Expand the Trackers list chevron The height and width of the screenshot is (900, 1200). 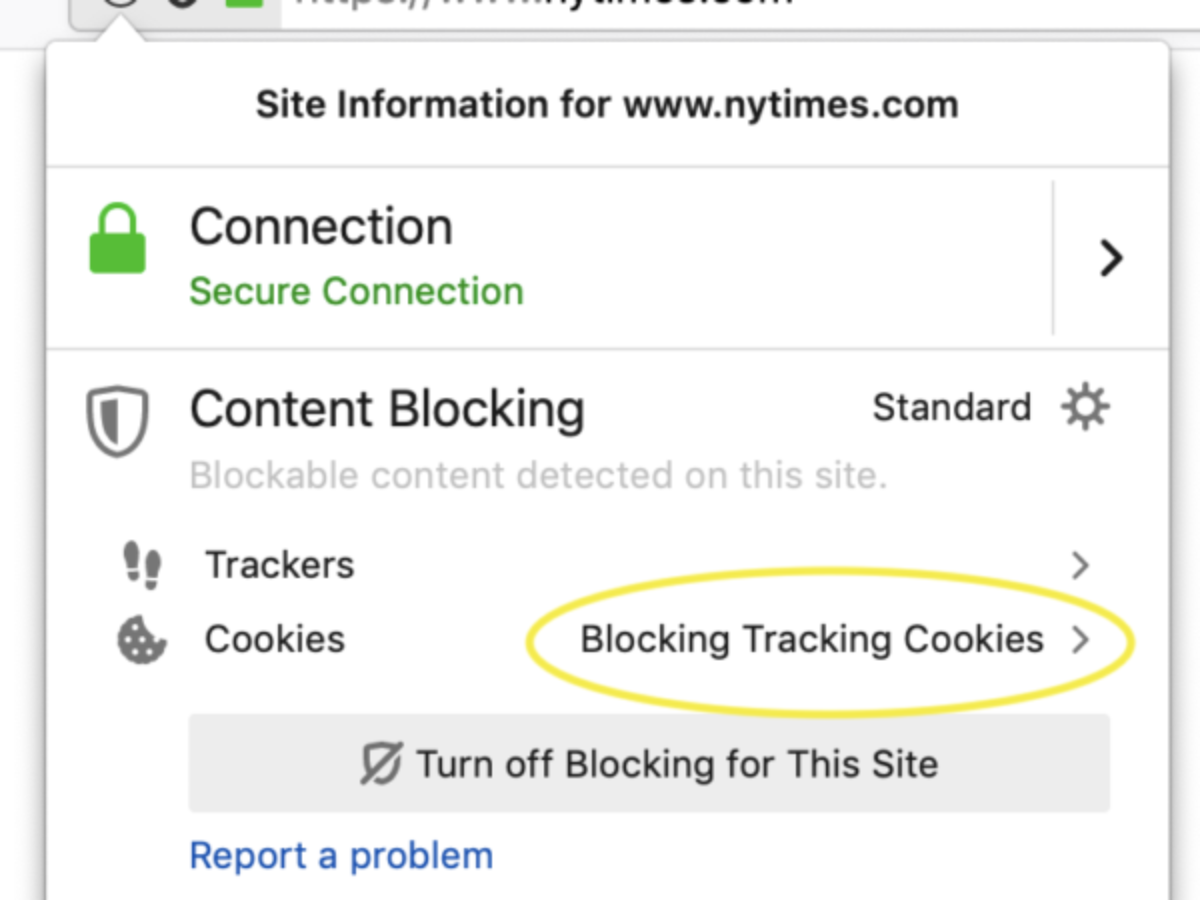pyautogui.click(x=1080, y=565)
